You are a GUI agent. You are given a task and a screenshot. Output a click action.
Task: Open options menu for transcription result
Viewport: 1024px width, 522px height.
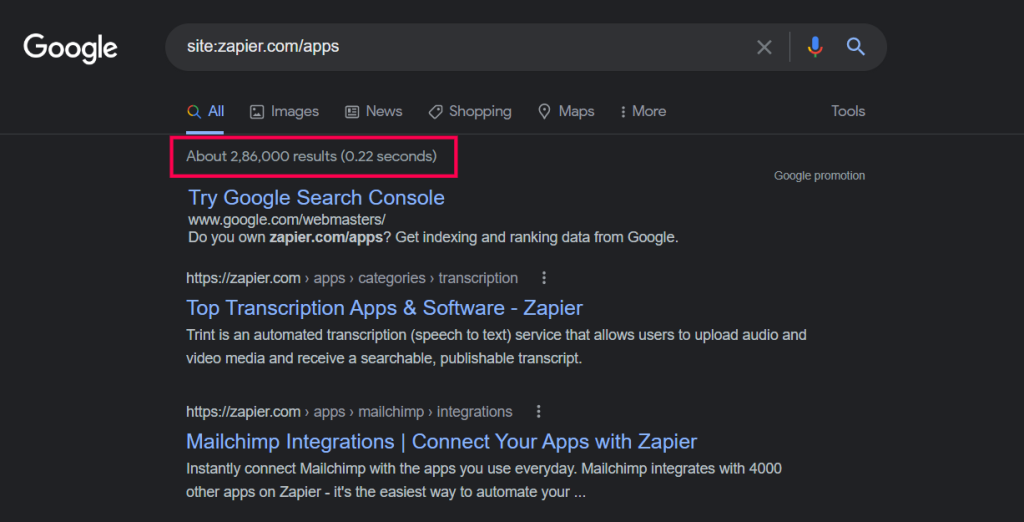coord(543,278)
